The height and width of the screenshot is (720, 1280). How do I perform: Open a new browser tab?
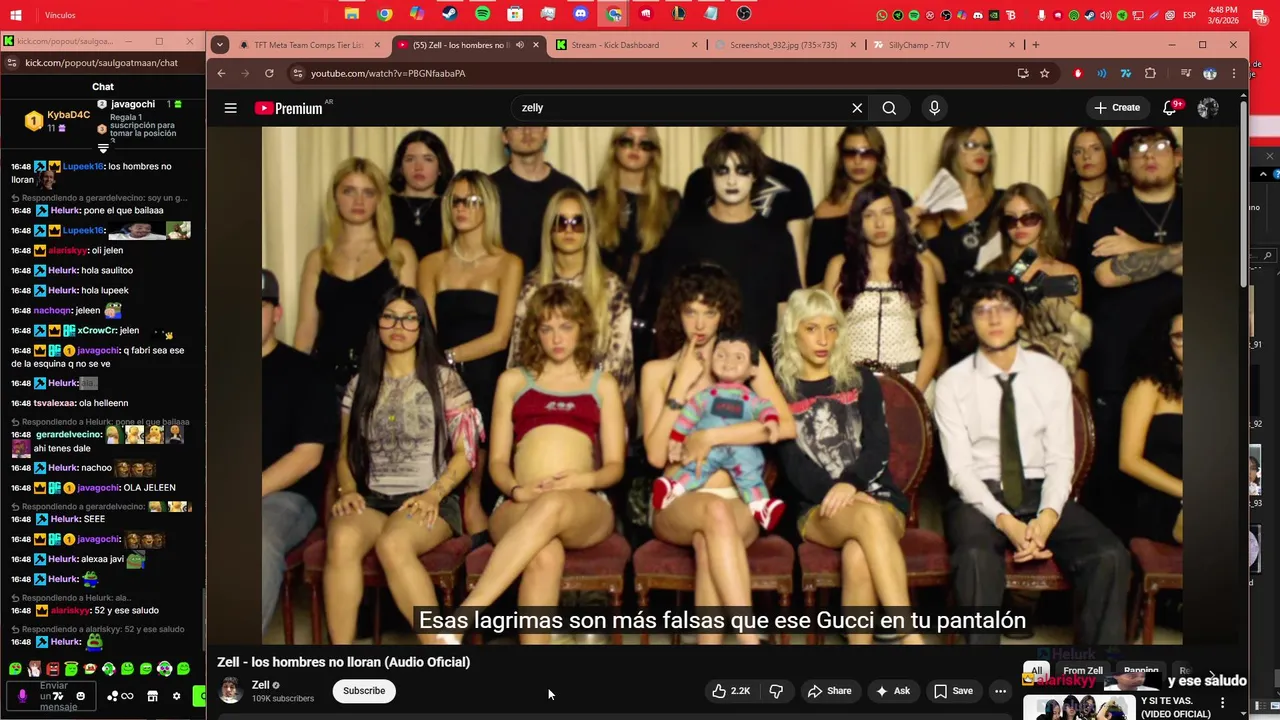(1035, 45)
